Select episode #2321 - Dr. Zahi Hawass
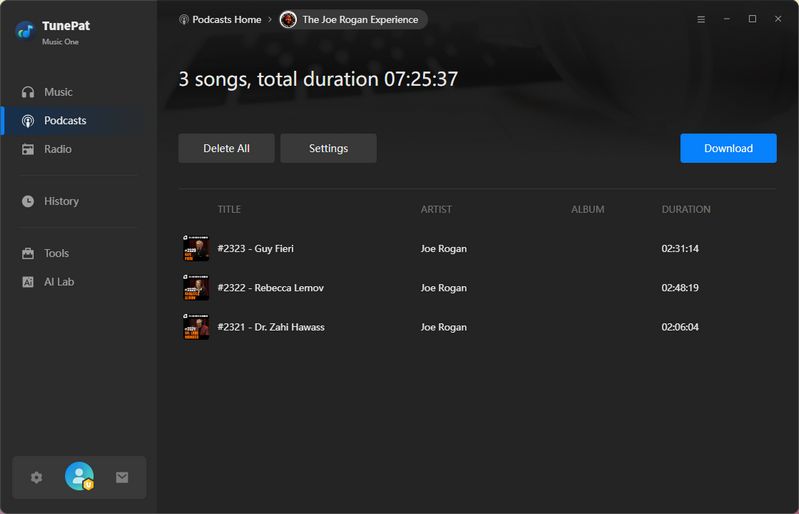Viewport: 799px width, 514px height. 271,327
